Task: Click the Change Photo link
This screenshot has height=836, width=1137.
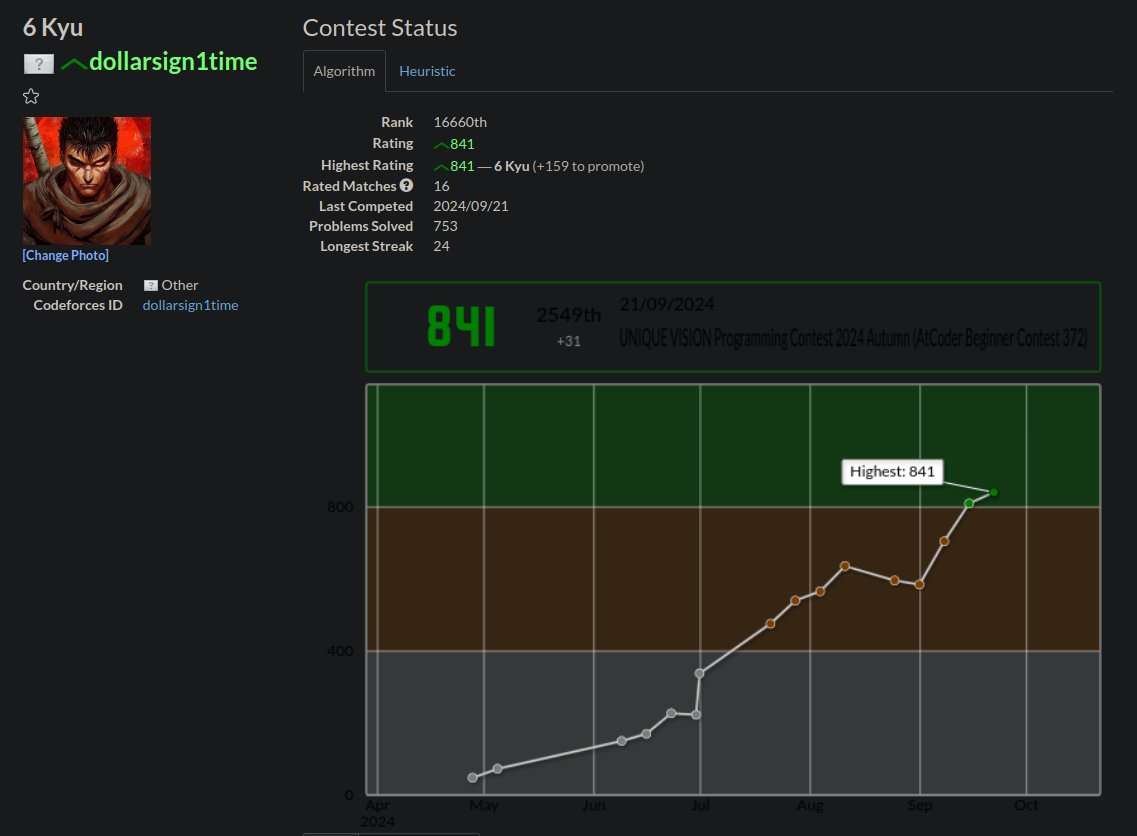Action: pyautogui.click(x=65, y=255)
